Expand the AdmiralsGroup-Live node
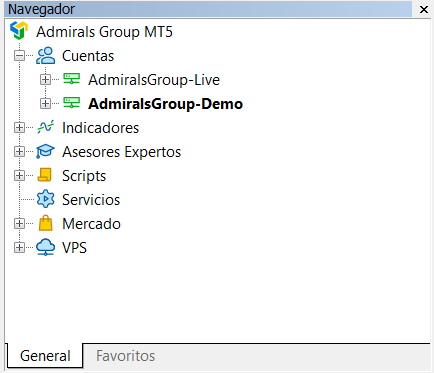This screenshot has width=434, height=373. coord(45,80)
